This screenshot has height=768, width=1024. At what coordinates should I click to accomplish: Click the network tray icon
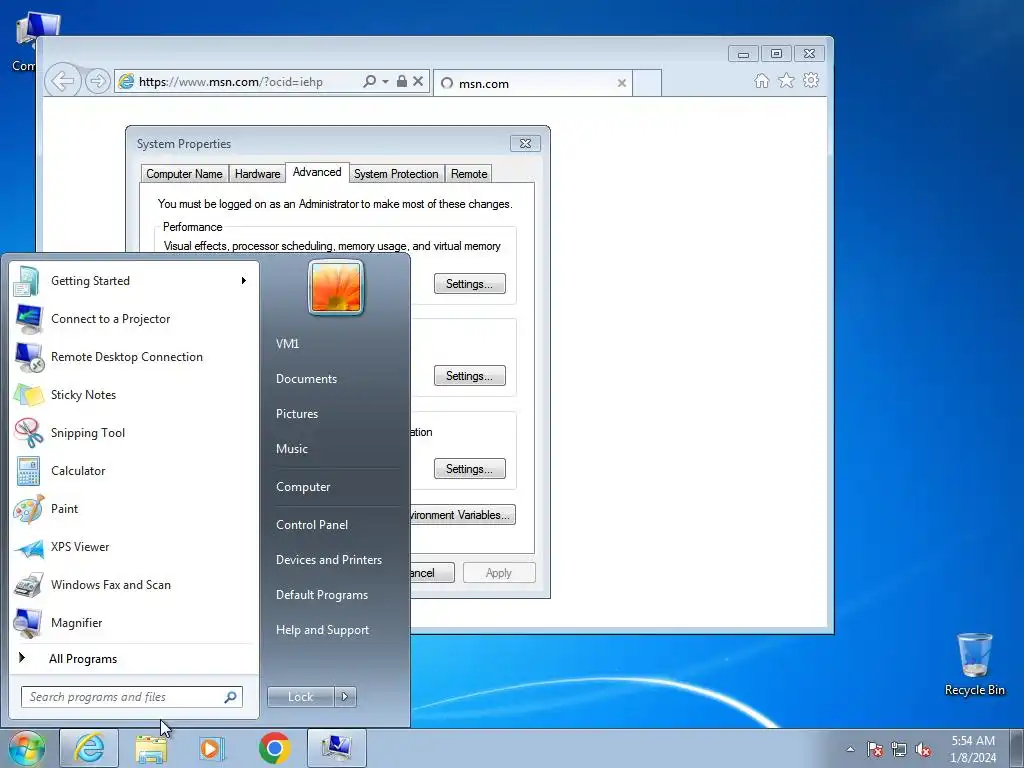tap(899, 749)
